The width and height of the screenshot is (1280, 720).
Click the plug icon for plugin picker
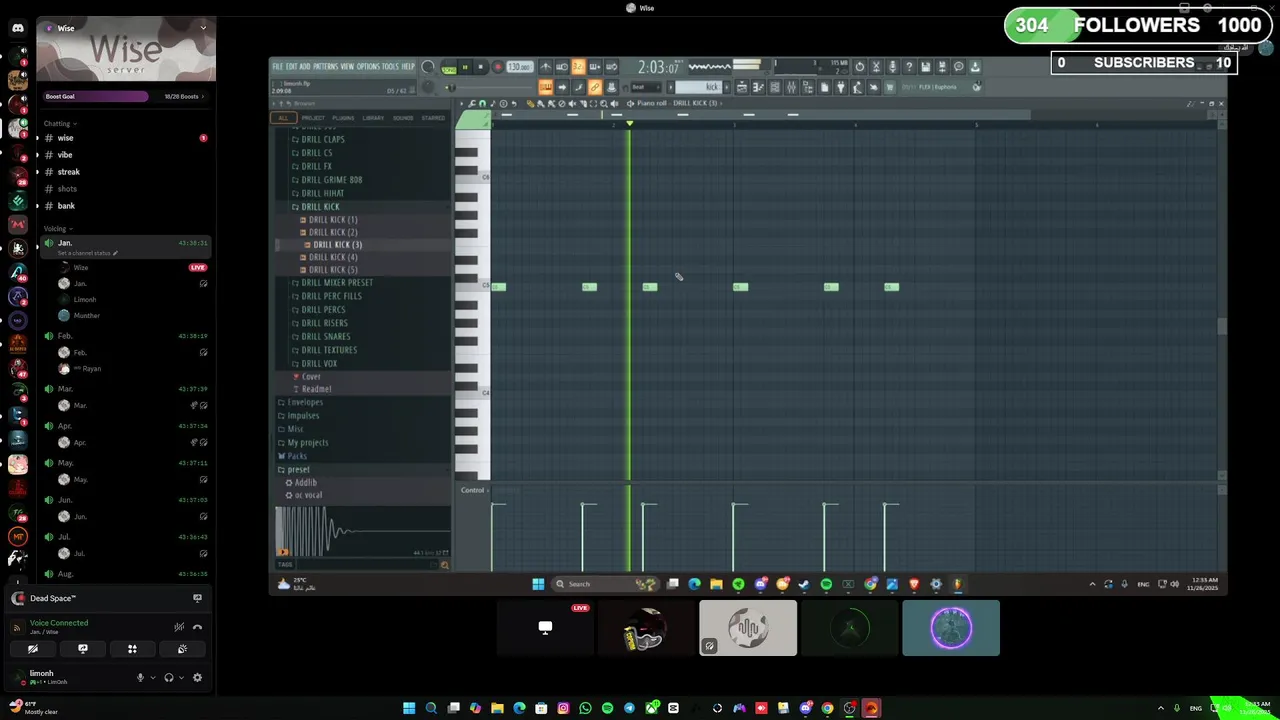841,88
